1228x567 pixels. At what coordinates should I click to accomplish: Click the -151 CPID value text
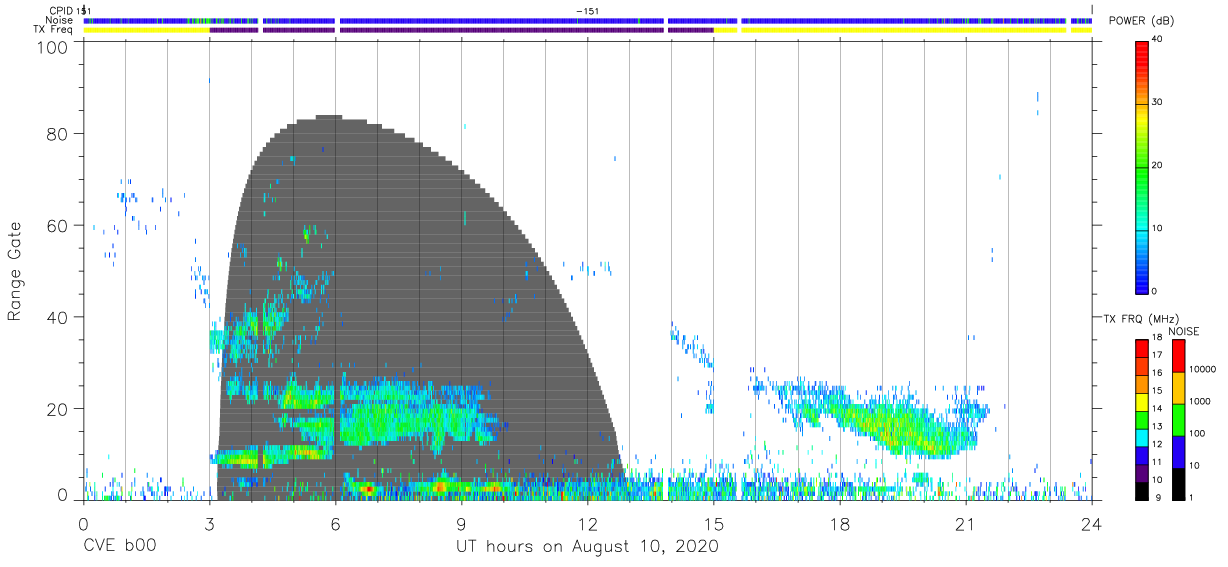(x=588, y=11)
